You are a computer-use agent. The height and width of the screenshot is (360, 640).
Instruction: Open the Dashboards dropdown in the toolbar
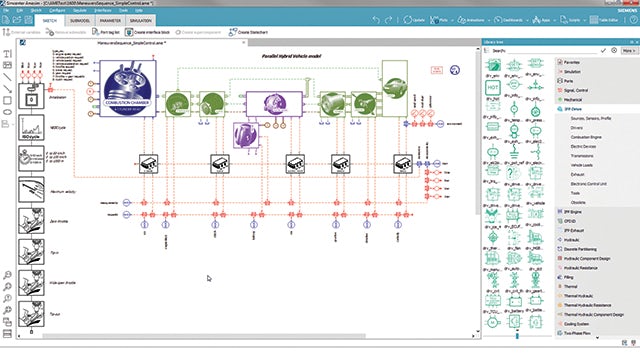[527, 20]
